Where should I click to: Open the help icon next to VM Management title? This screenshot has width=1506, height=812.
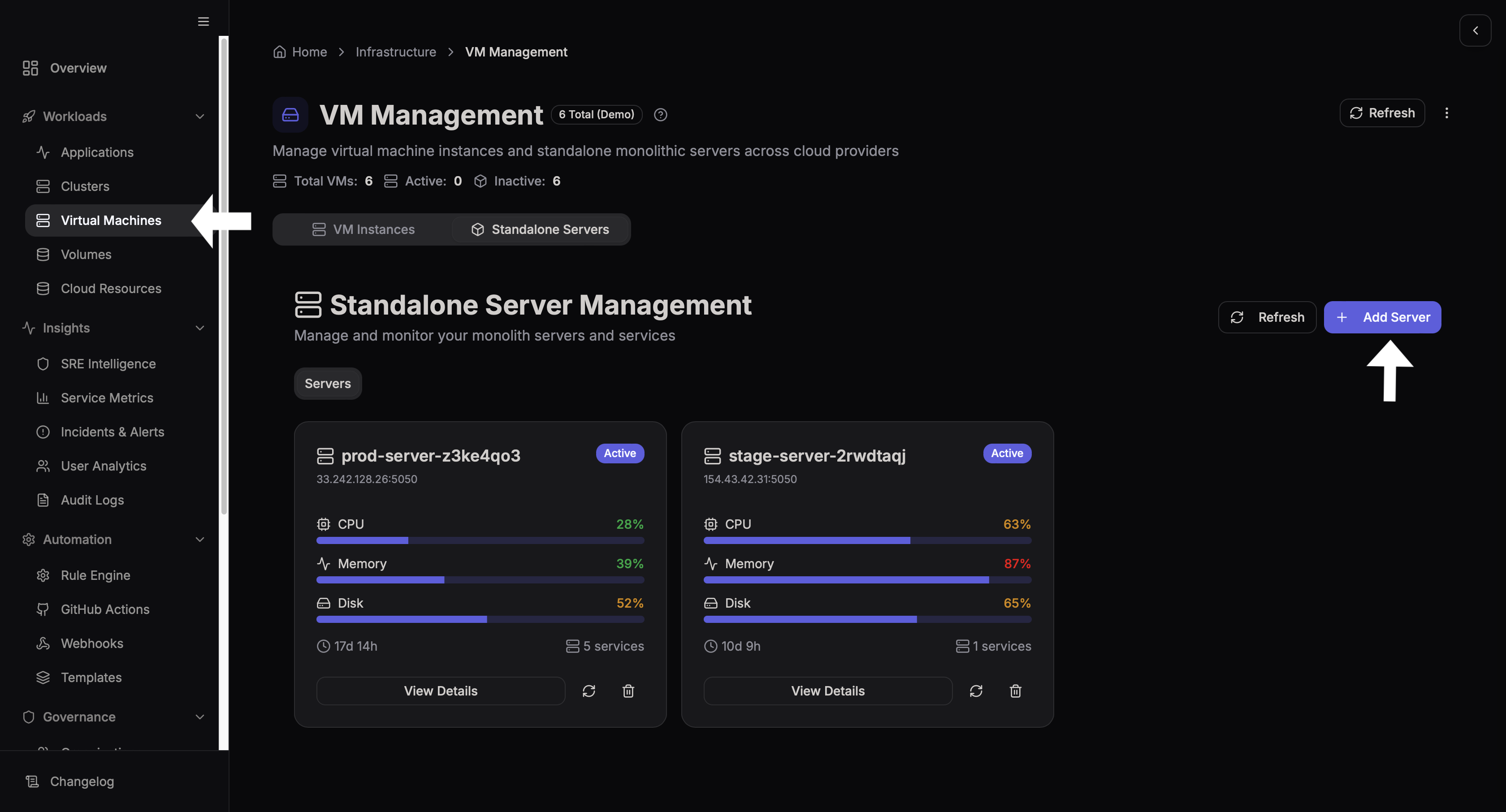pos(660,115)
